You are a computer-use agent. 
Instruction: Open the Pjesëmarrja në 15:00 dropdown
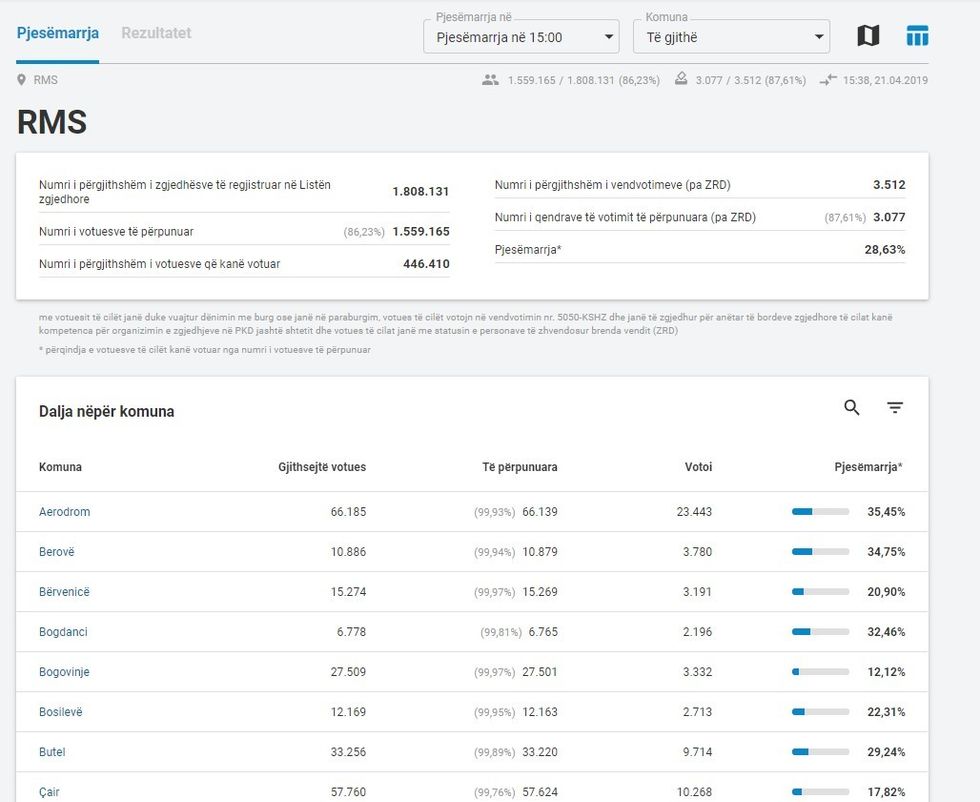(521, 38)
